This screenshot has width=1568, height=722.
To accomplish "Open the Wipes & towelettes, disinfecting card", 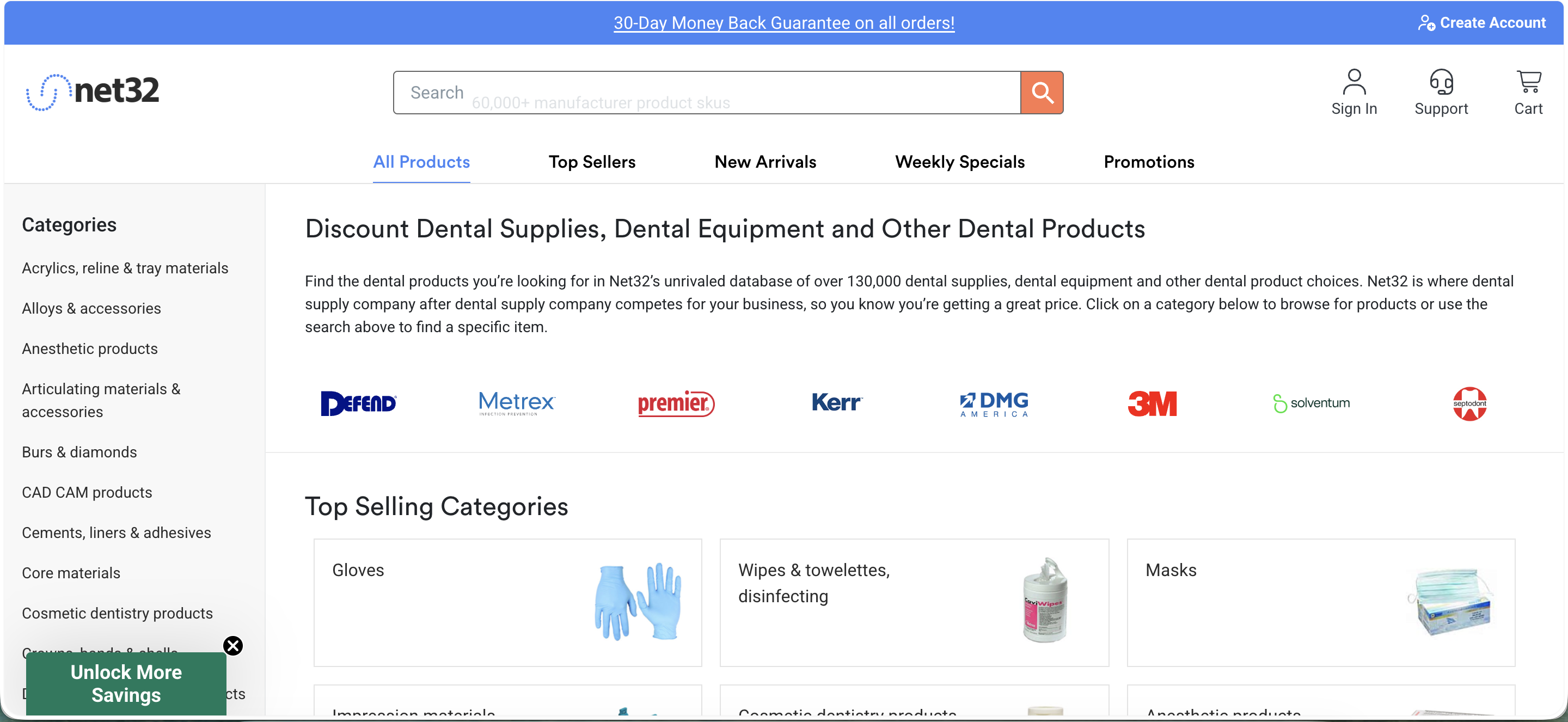I will point(914,602).
